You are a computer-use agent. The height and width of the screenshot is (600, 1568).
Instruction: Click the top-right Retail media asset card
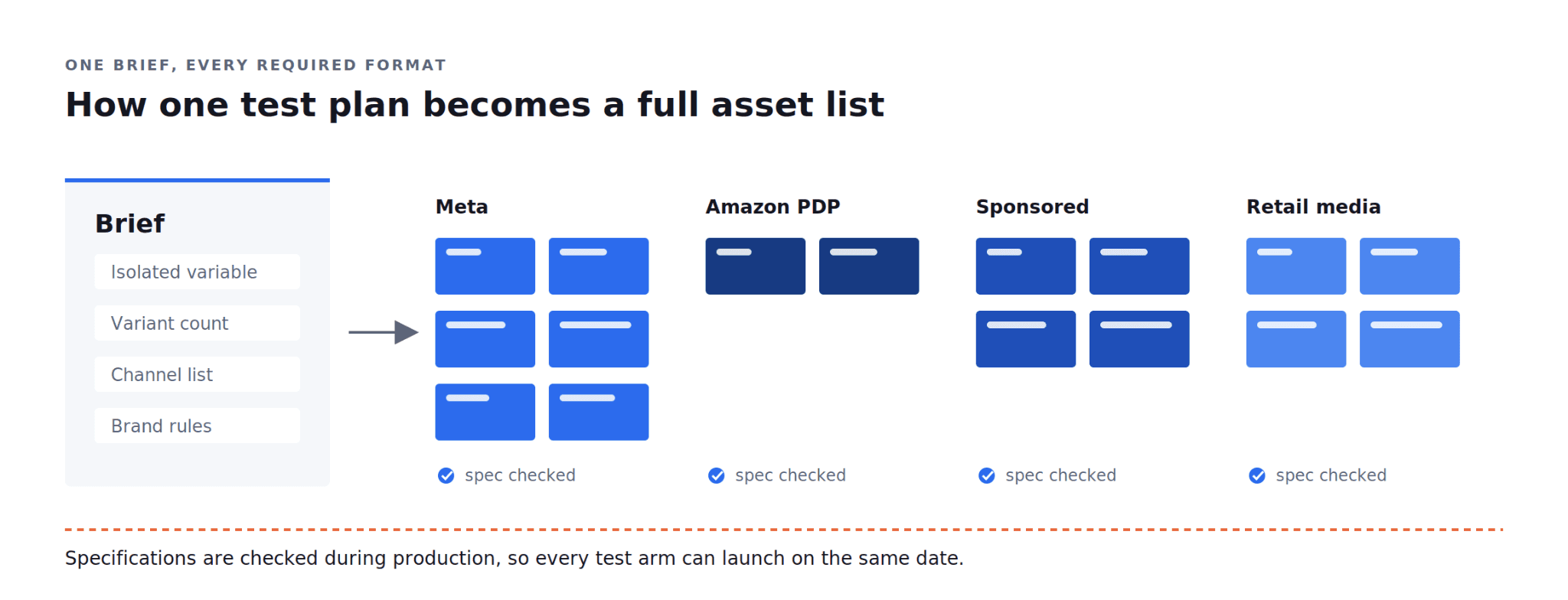point(1410,266)
